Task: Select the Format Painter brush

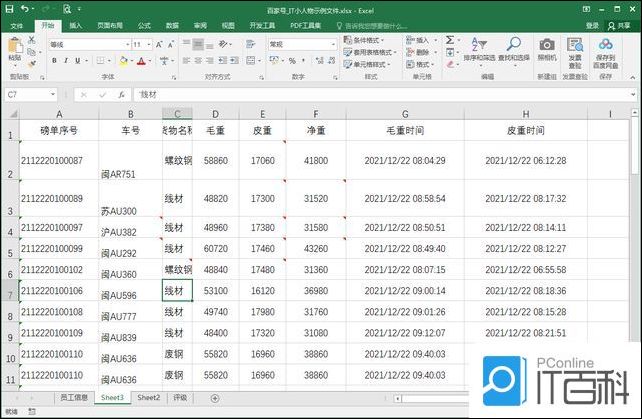Action: 32,63
